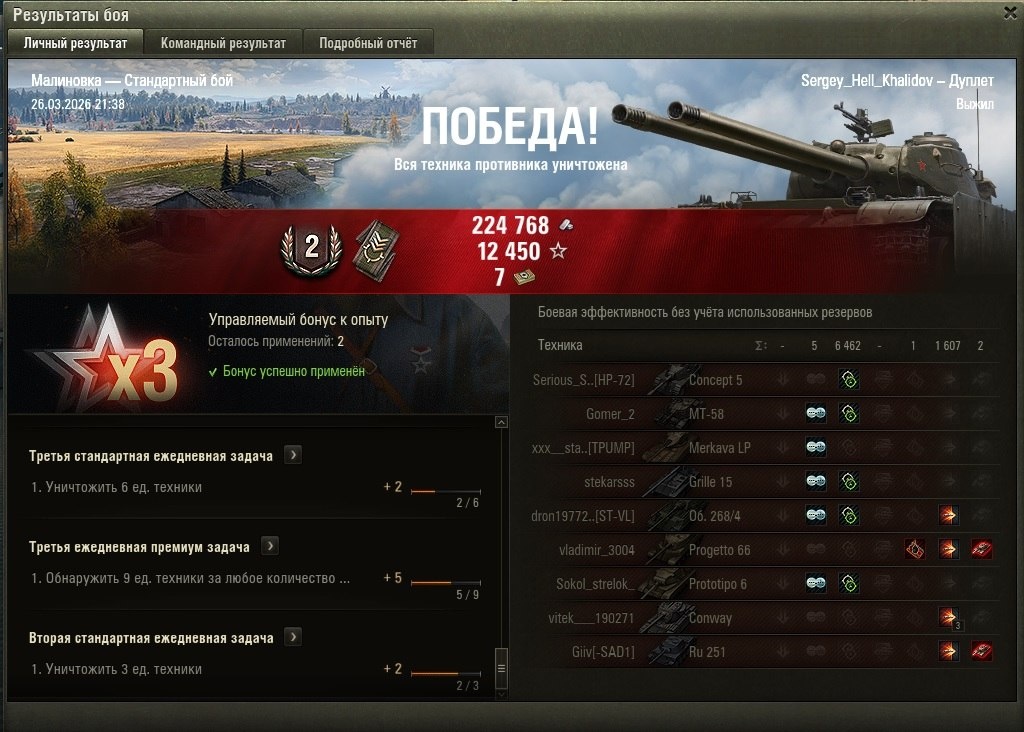1024x732 pixels.
Task: Select the Личный результат tab
Action: coord(75,43)
